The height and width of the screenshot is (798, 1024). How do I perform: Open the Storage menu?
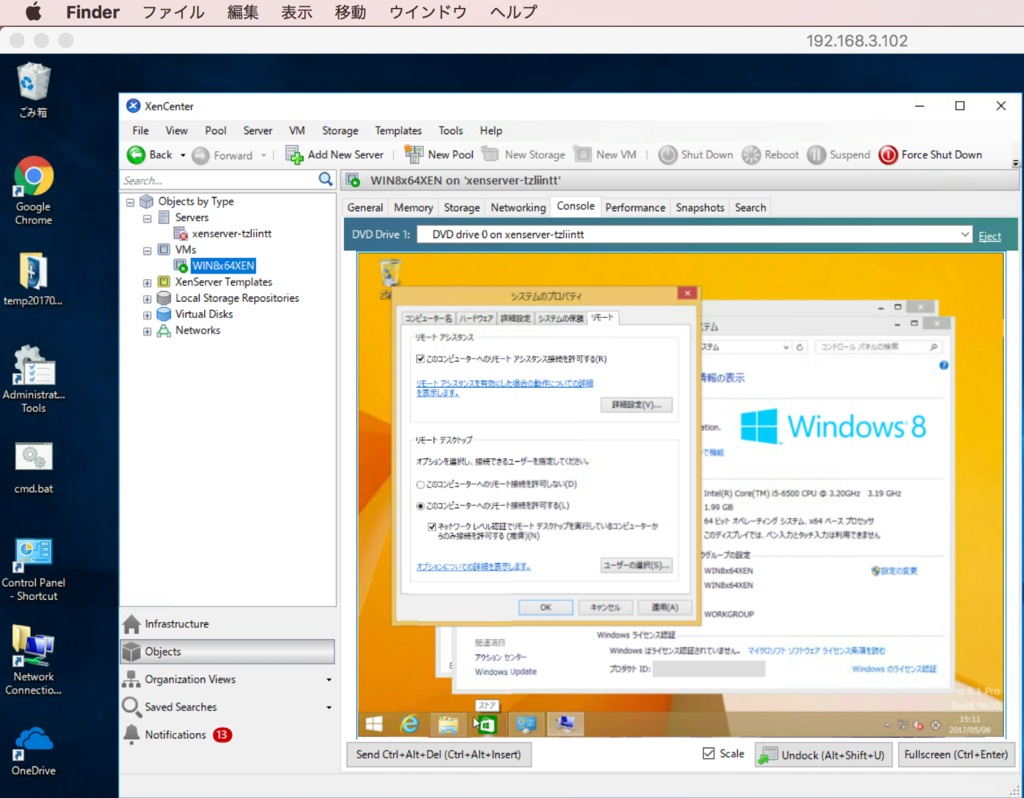pos(340,131)
